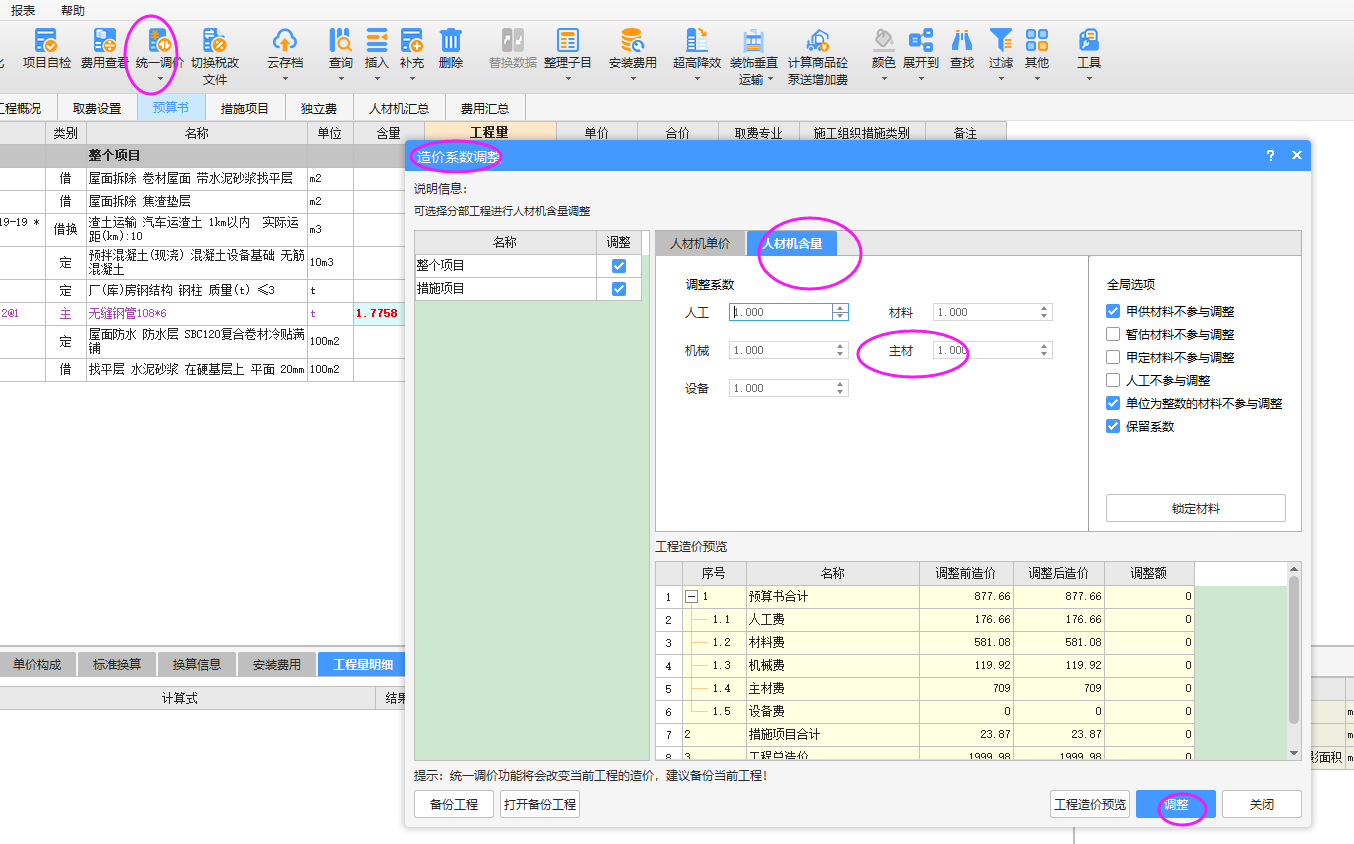The height and width of the screenshot is (844, 1354).
Task: Click the help question mark in 造价系数调整 dialog
Action: tap(1270, 156)
